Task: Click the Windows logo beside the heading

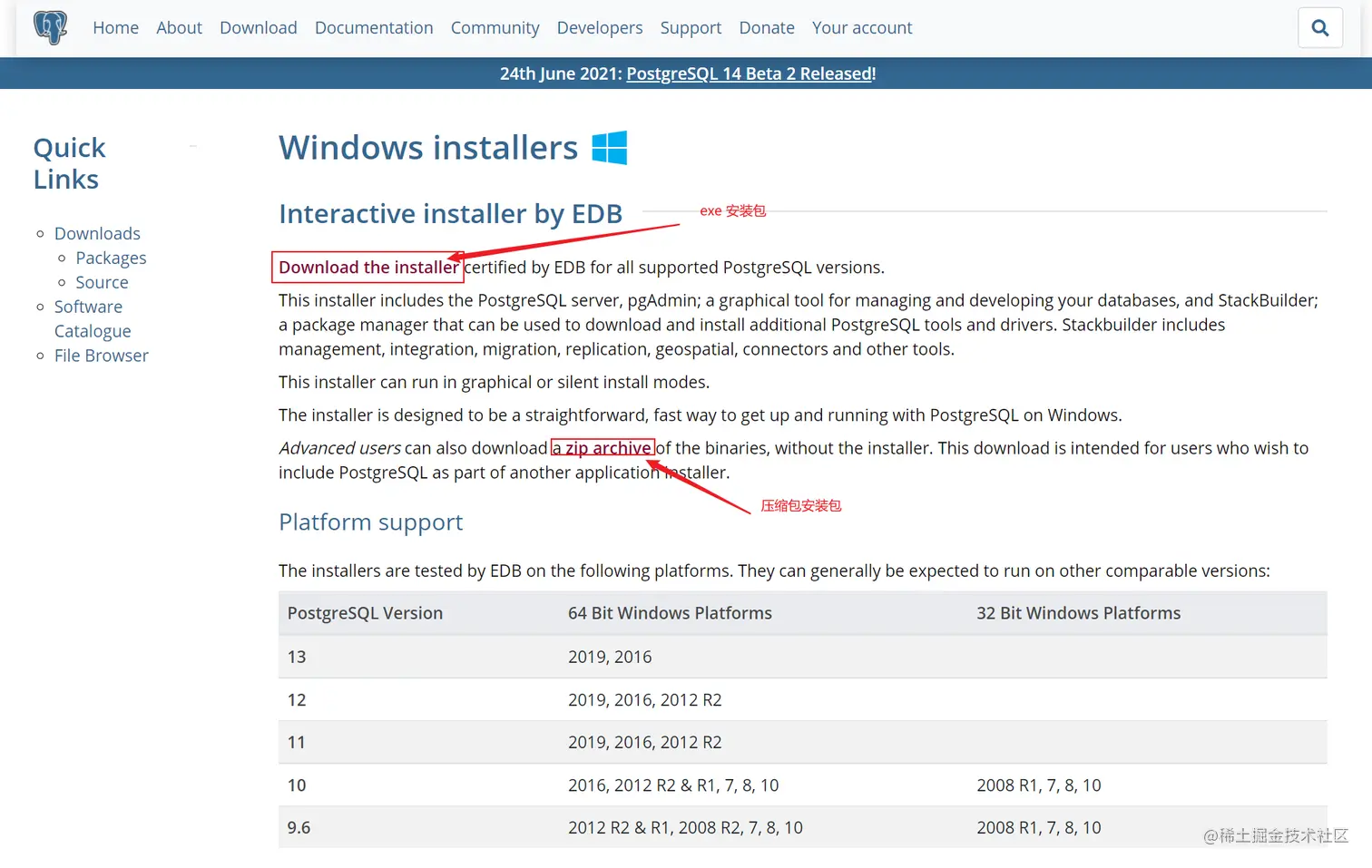Action: (610, 148)
